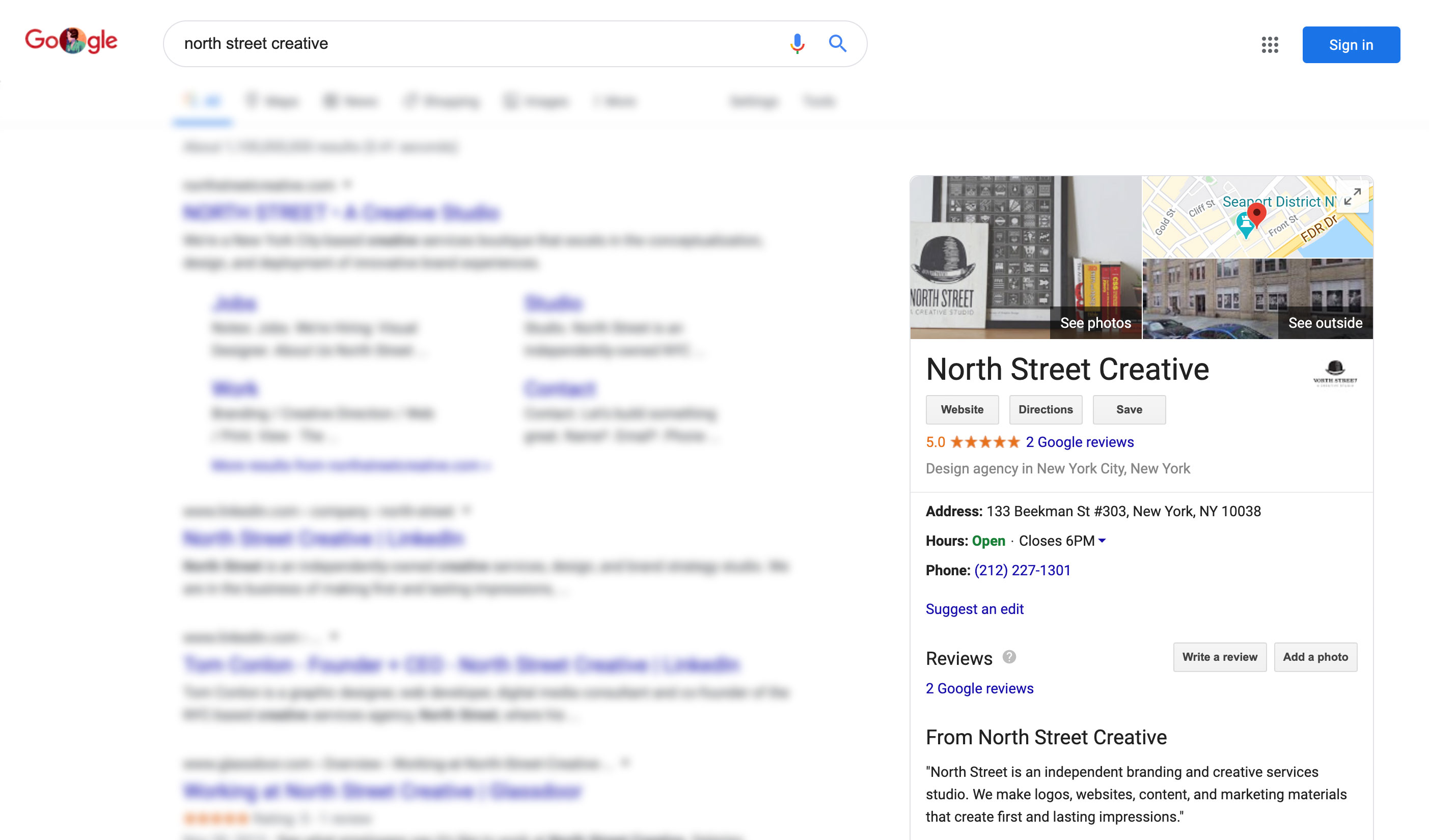This screenshot has width=1429, height=840.
Task: Start voice search with microphone icon
Action: click(x=796, y=44)
